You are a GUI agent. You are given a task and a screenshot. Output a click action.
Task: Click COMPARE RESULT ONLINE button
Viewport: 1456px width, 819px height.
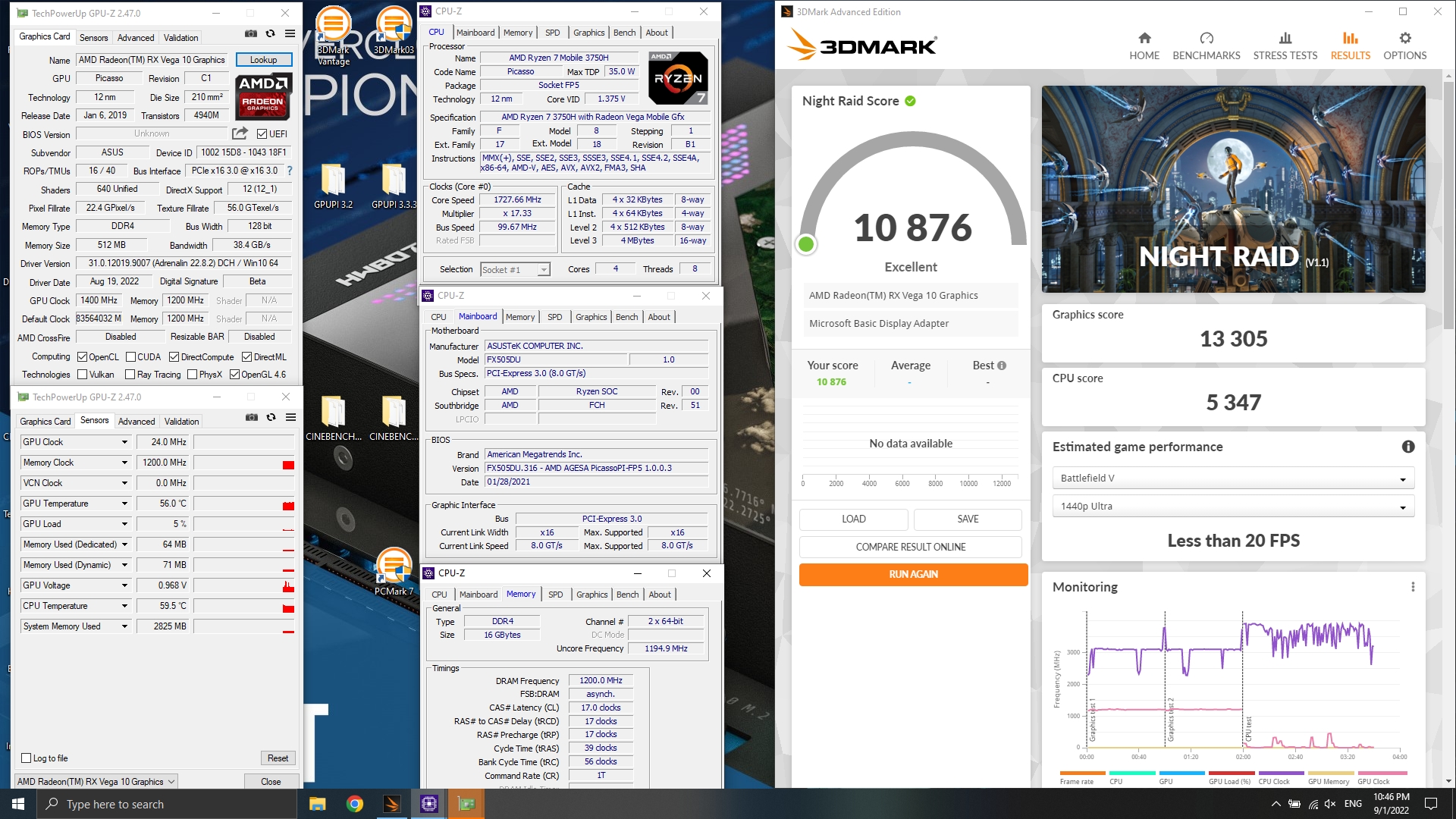(910, 548)
